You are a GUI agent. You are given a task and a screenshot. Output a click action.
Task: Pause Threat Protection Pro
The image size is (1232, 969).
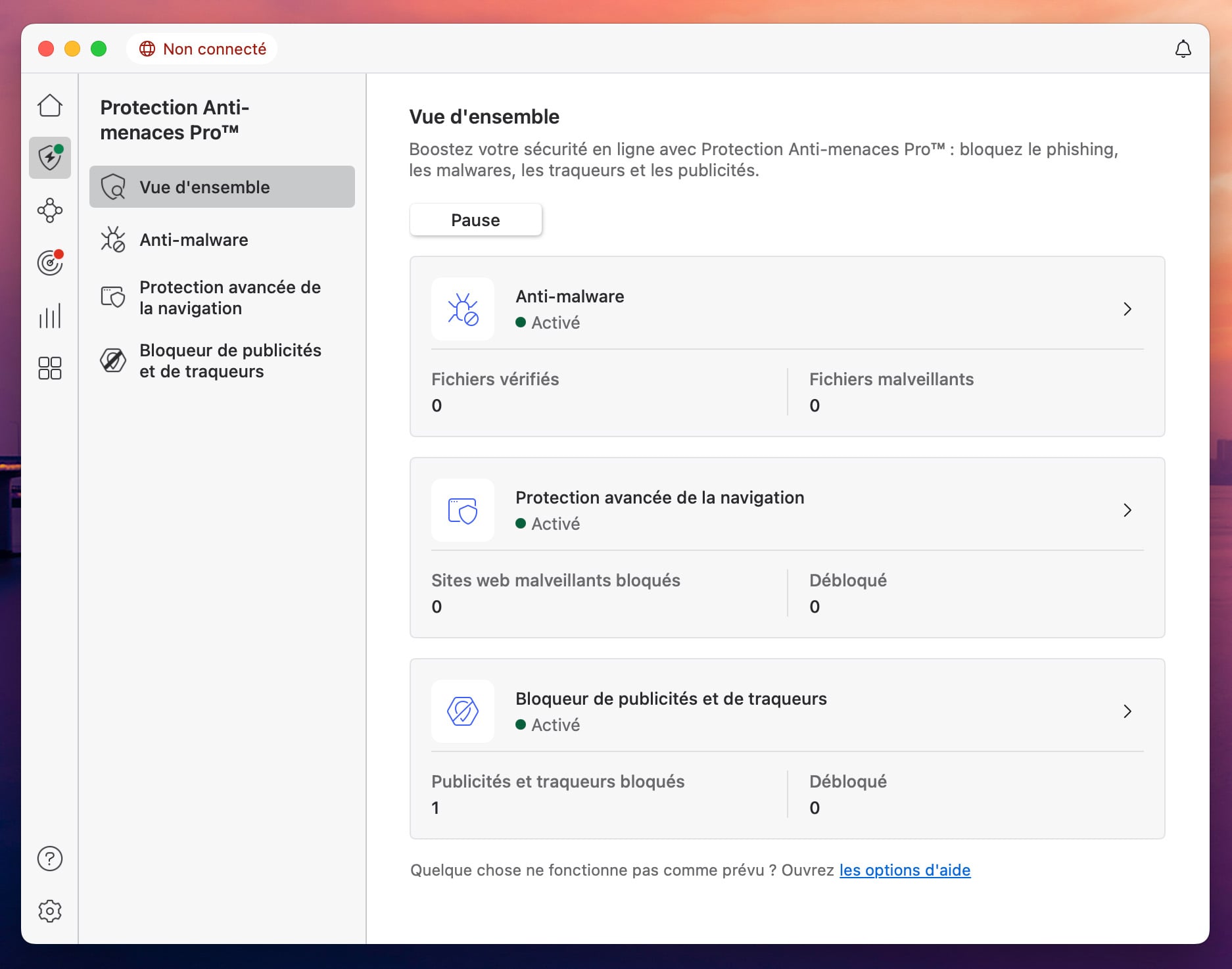475,220
